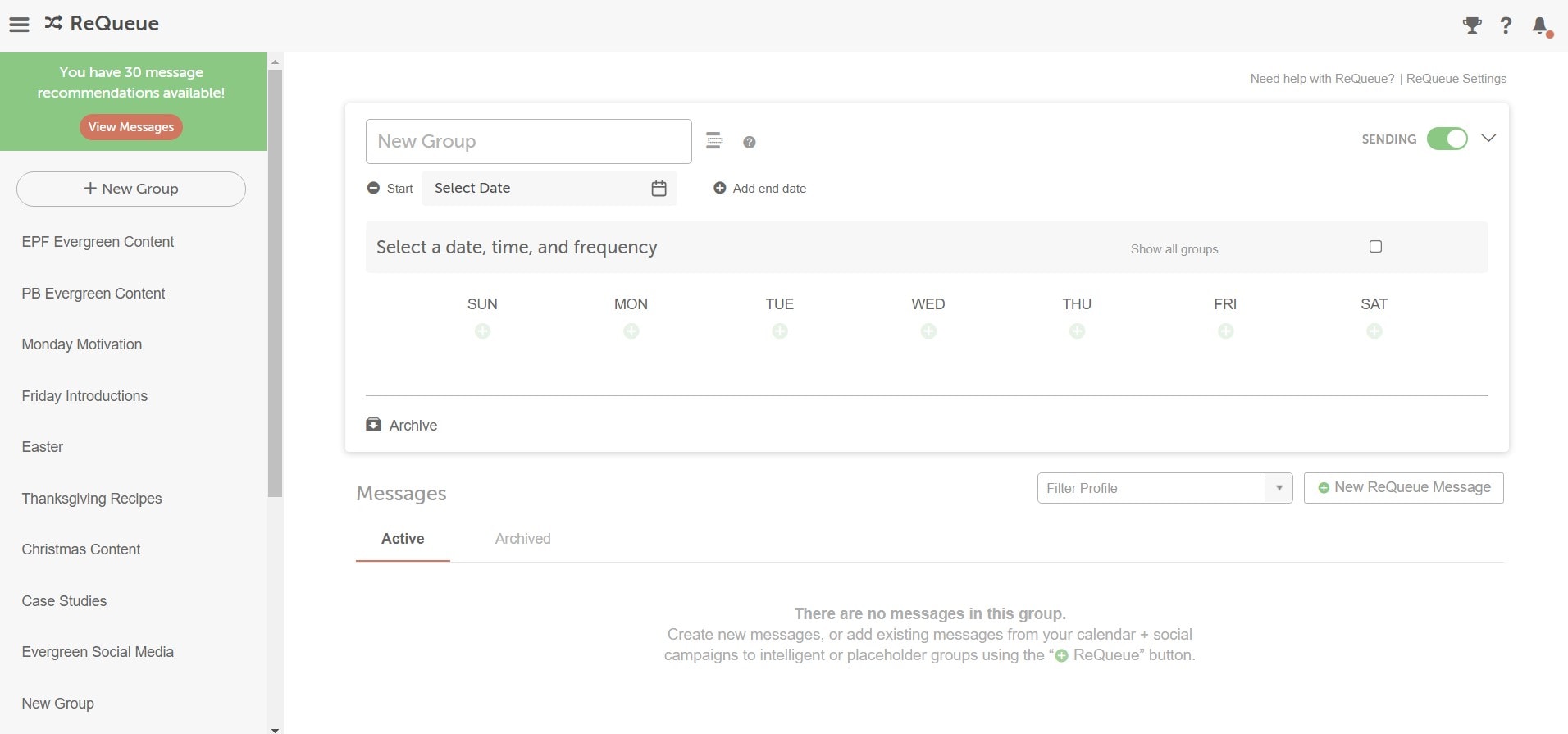
Task: Click the ReQueue shuffle logo icon
Action: point(53,23)
